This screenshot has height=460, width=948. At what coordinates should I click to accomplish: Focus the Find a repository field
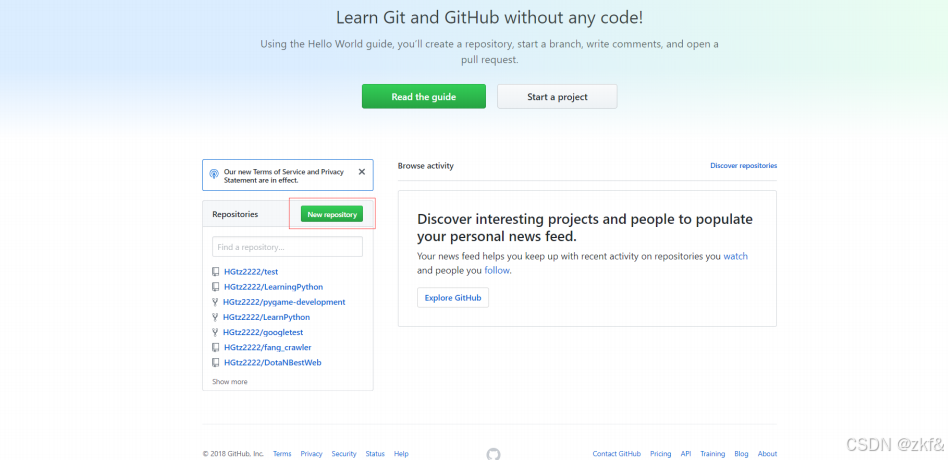pyautogui.click(x=287, y=247)
